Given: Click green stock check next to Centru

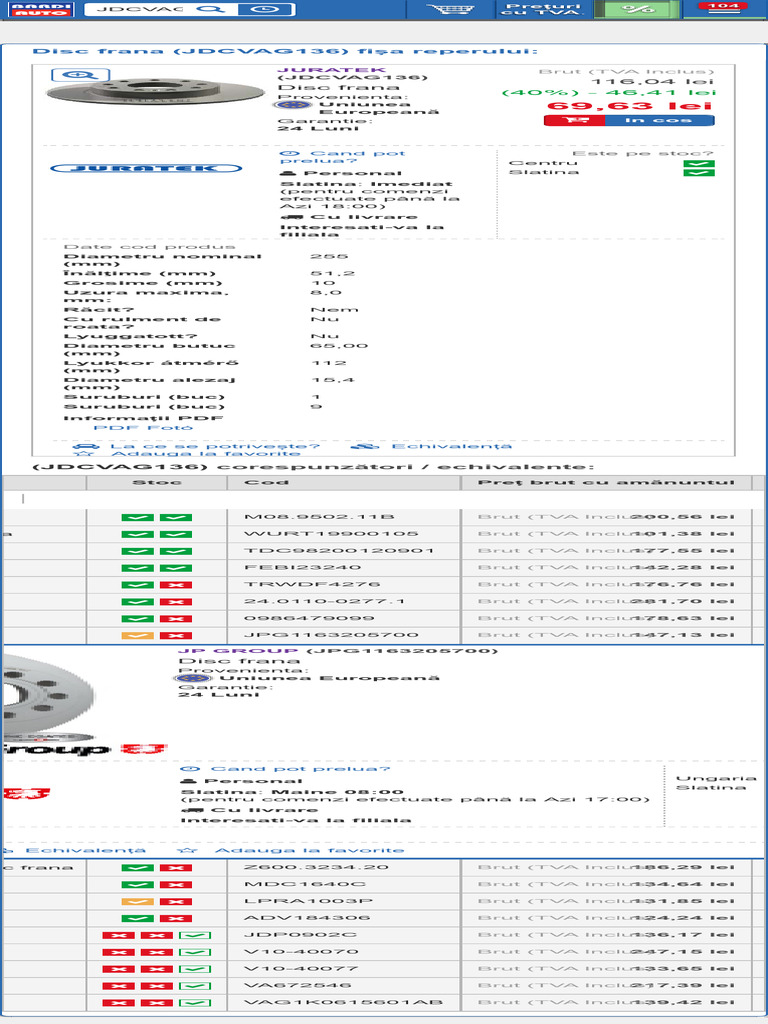Looking at the screenshot, I should coord(699,163).
